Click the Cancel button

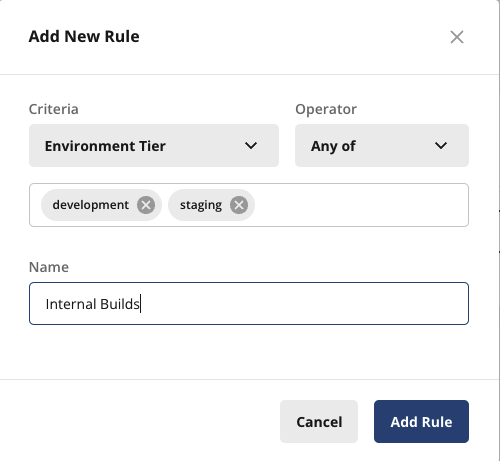(x=319, y=422)
